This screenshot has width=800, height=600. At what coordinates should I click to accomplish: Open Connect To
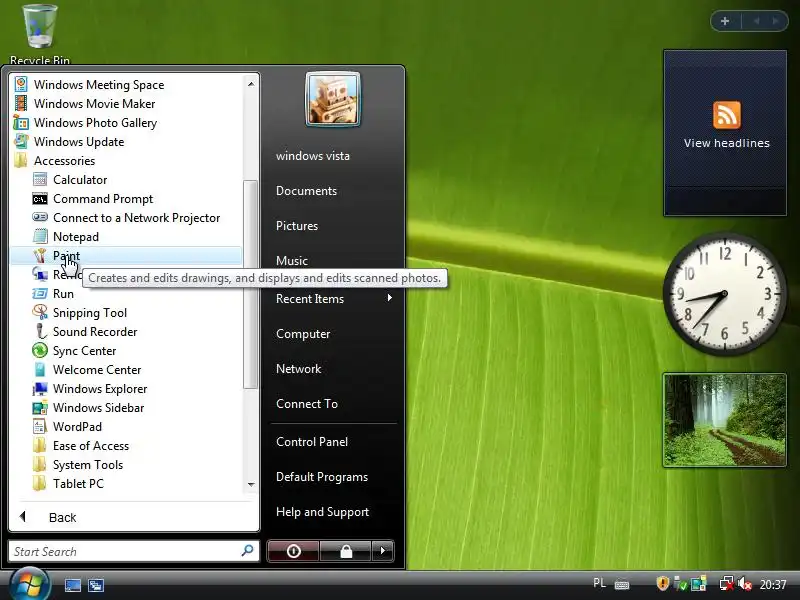(307, 404)
